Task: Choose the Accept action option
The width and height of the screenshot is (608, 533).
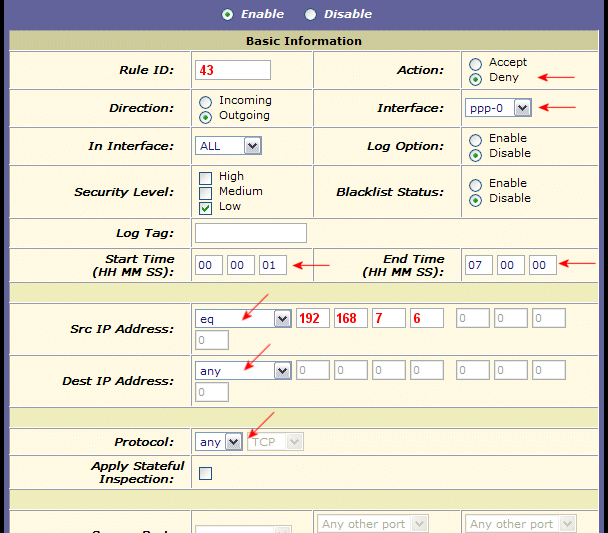Action: pos(475,63)
